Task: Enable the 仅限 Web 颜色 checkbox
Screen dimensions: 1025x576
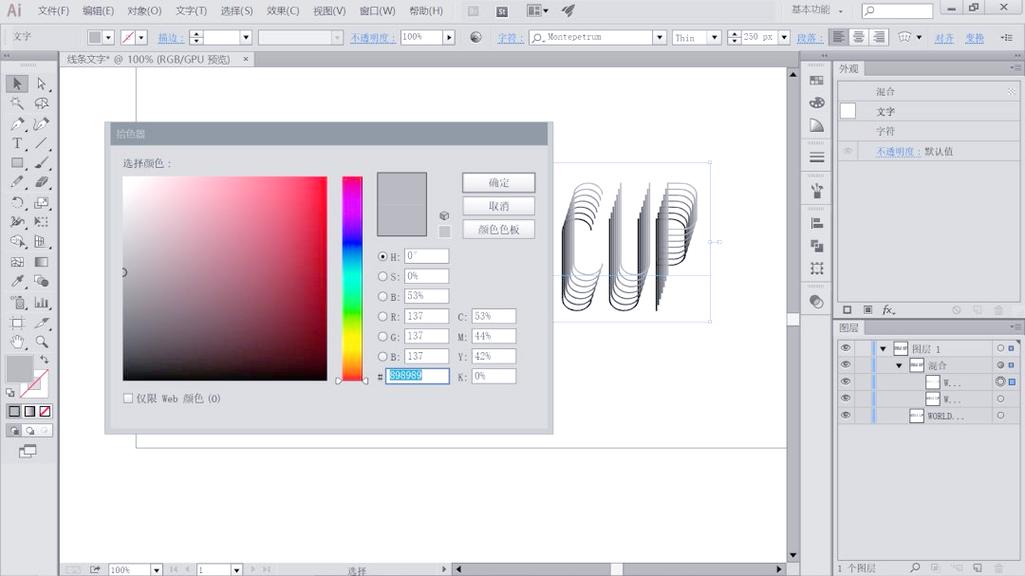Action: (x=128, y=398)
